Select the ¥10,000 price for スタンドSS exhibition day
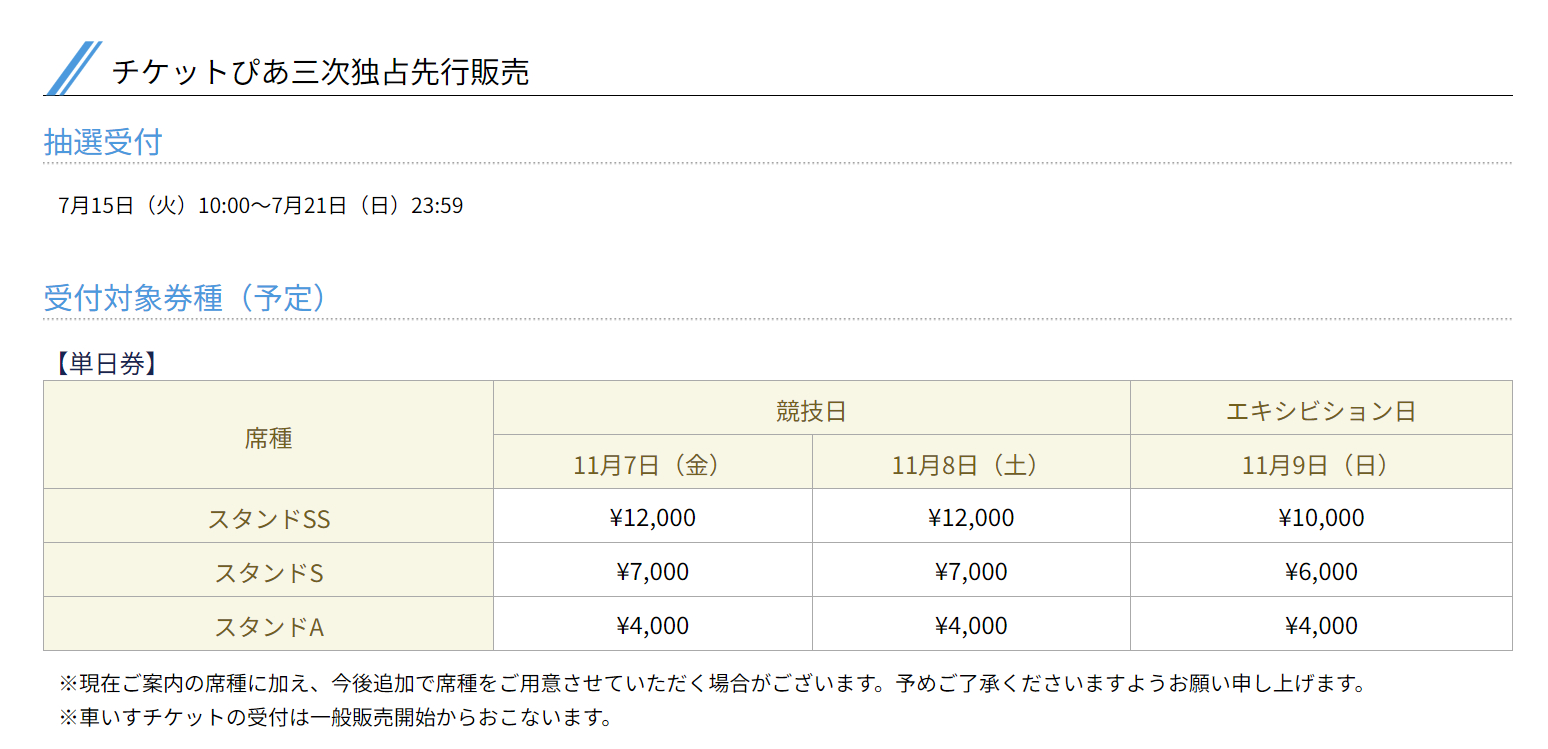Image resolution: width=1548 pixels, height=749 pixels. (1321, 516)
